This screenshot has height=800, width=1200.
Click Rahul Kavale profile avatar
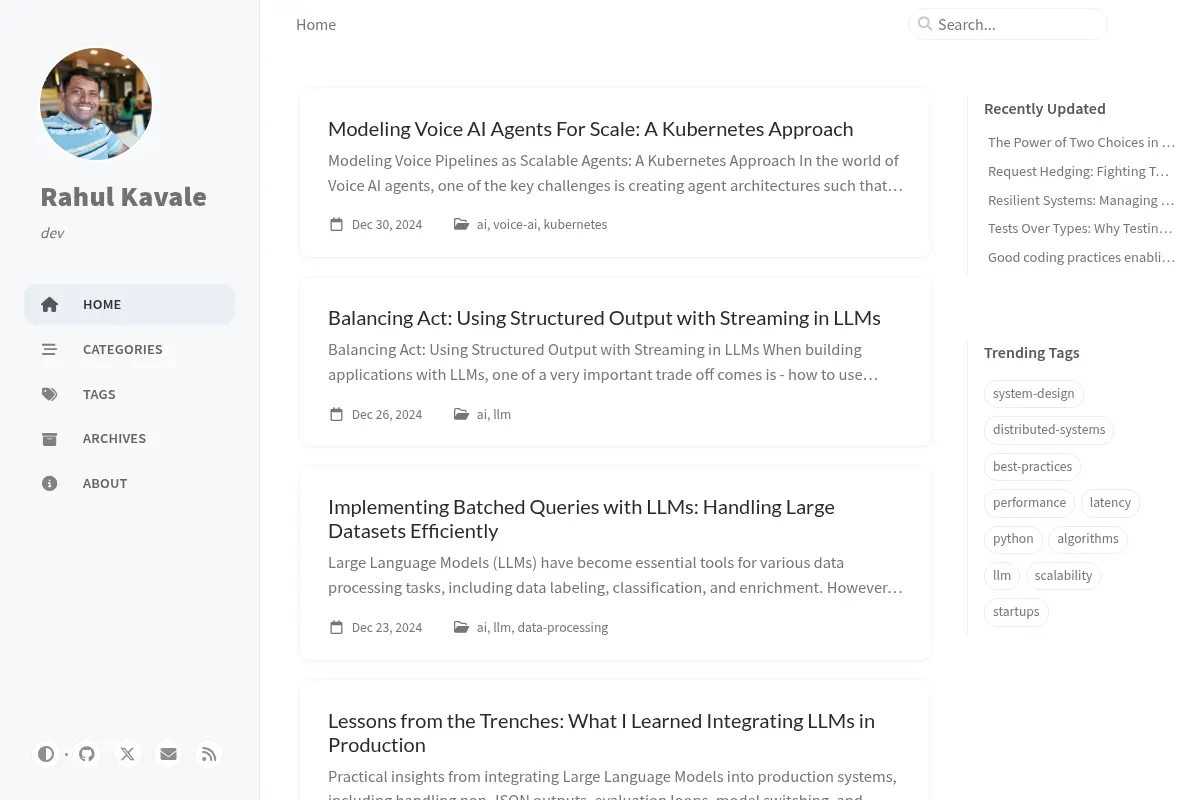tap(96, 104)
